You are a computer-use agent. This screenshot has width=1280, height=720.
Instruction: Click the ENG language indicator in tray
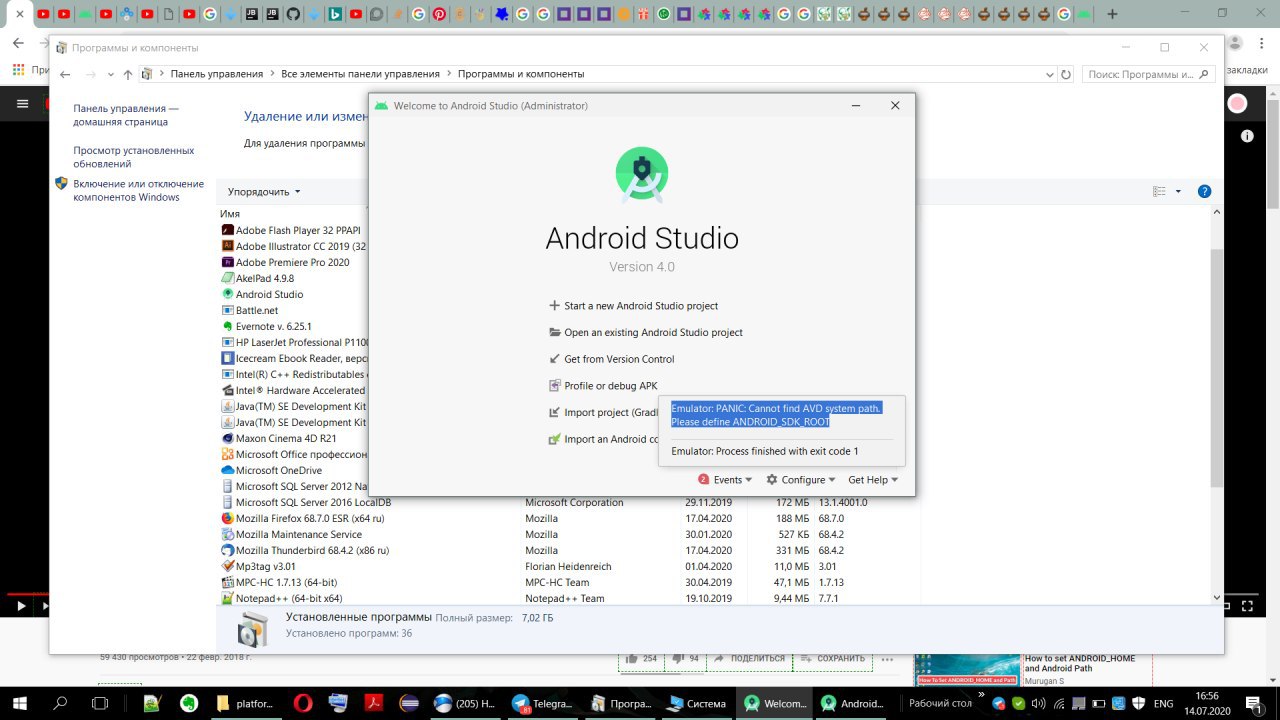tap(1162, 703)
